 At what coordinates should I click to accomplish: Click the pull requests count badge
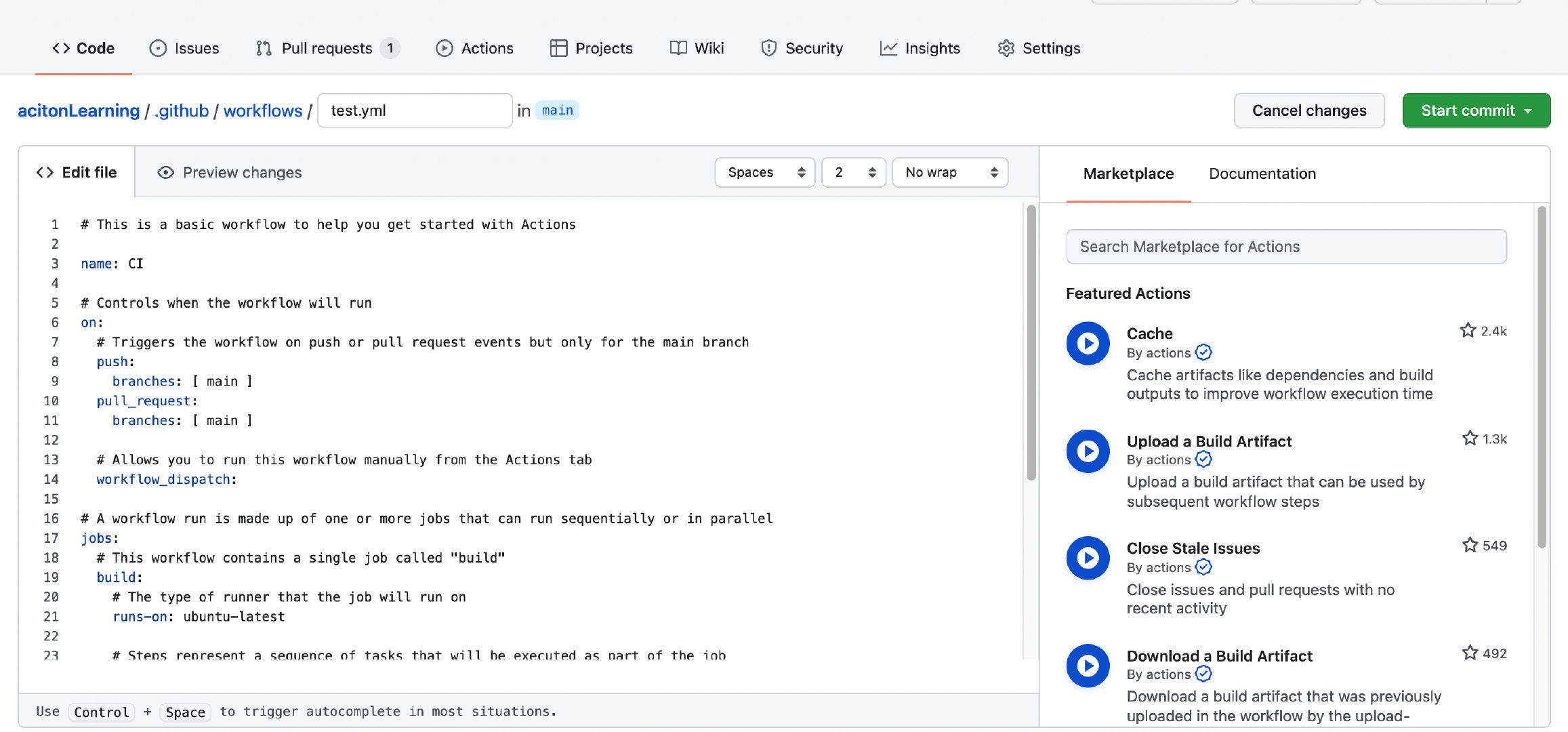[390, 48]
